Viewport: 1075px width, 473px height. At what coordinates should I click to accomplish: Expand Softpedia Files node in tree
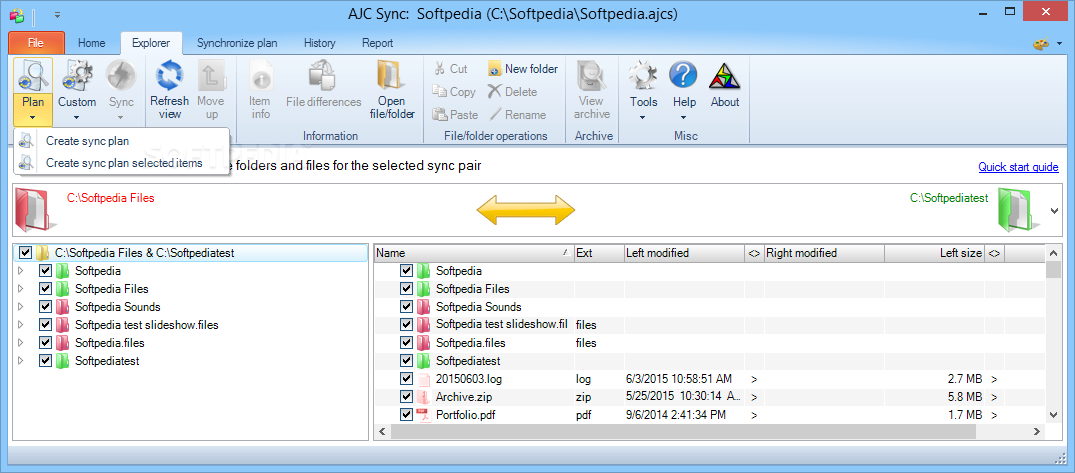(21, 289)
